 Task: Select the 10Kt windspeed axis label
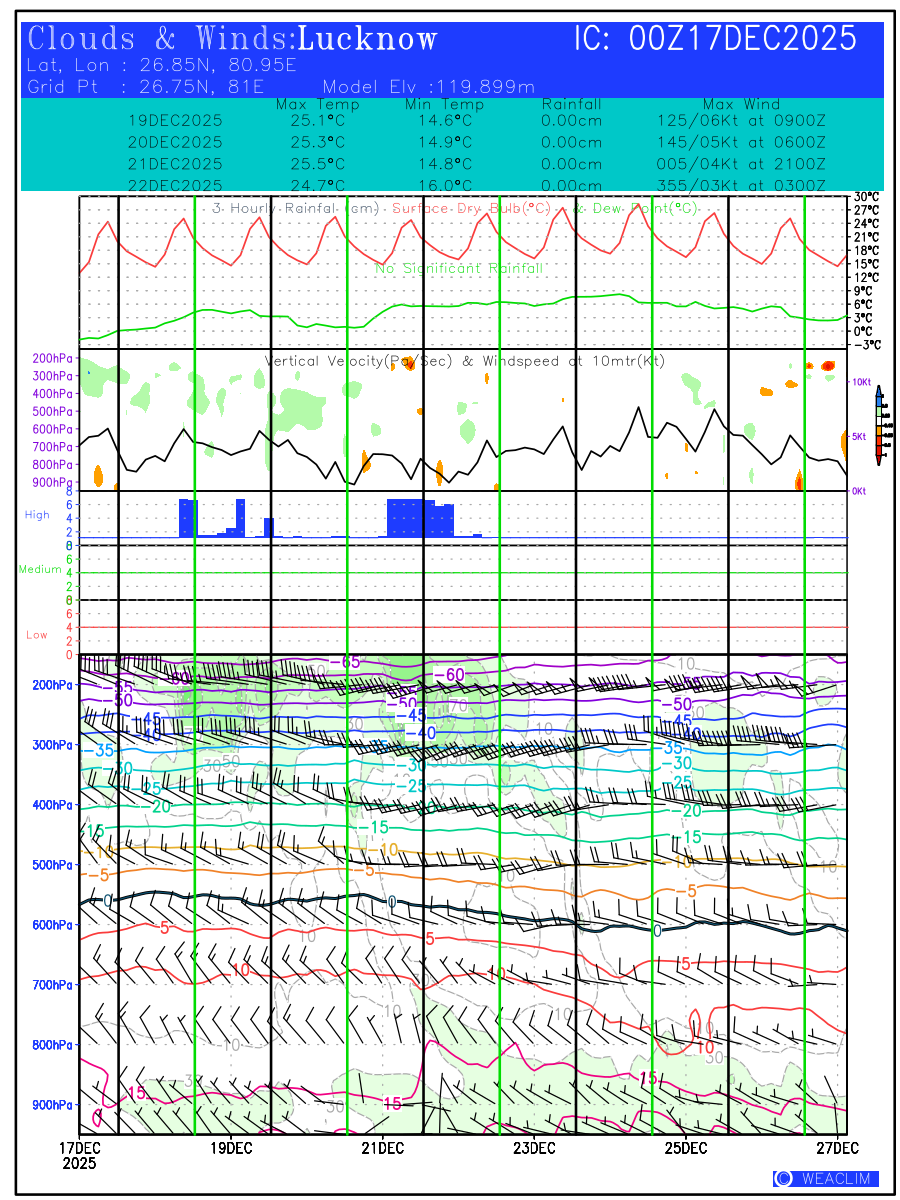coord(861,382)
